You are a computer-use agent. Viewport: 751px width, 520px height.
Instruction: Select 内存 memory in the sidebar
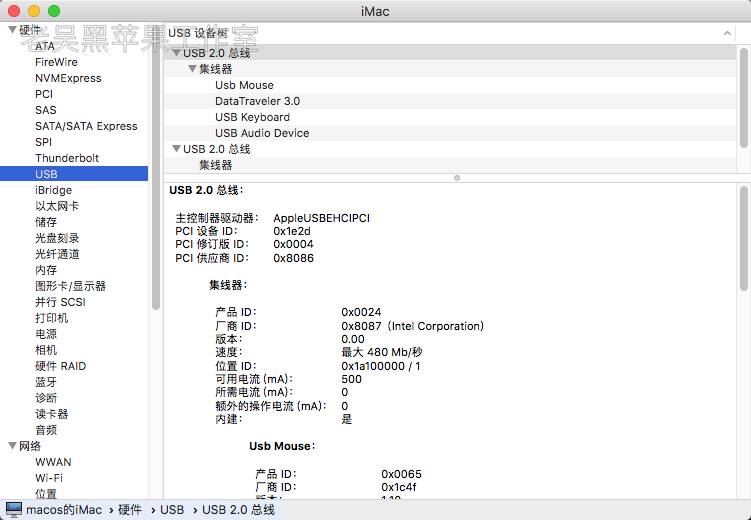pos(46,270)
